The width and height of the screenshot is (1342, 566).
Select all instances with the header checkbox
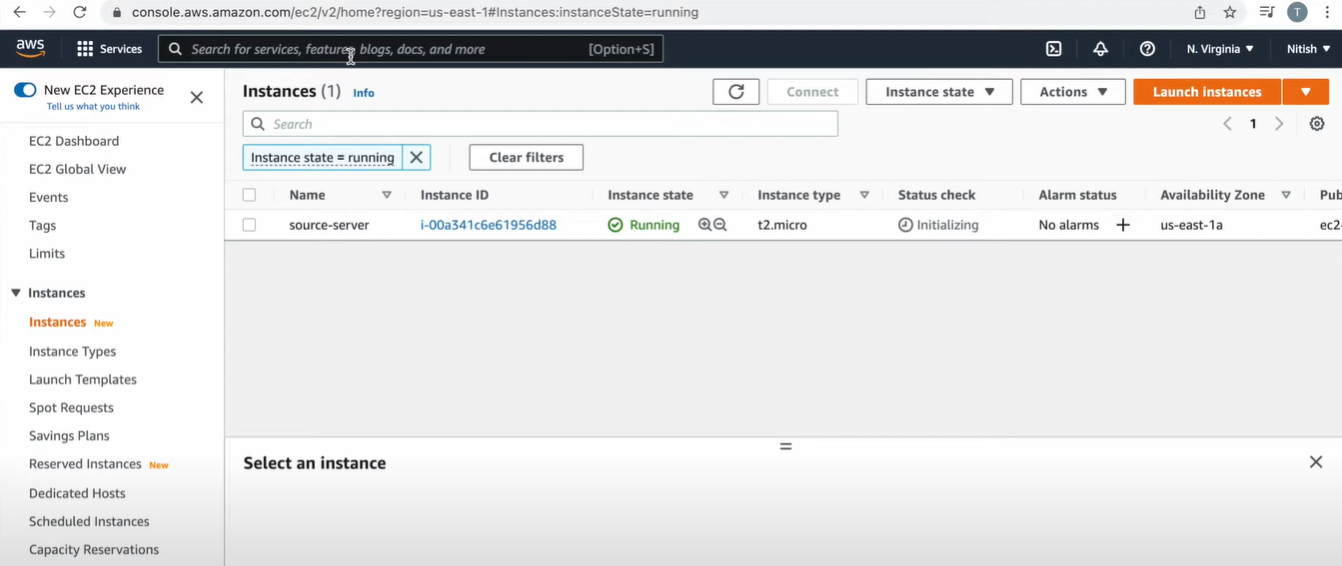[x=249, y=195]
